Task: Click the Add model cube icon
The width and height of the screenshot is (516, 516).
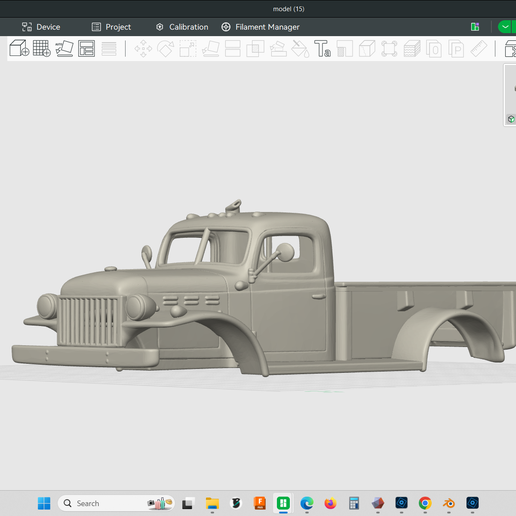Action: click(19, 49)
